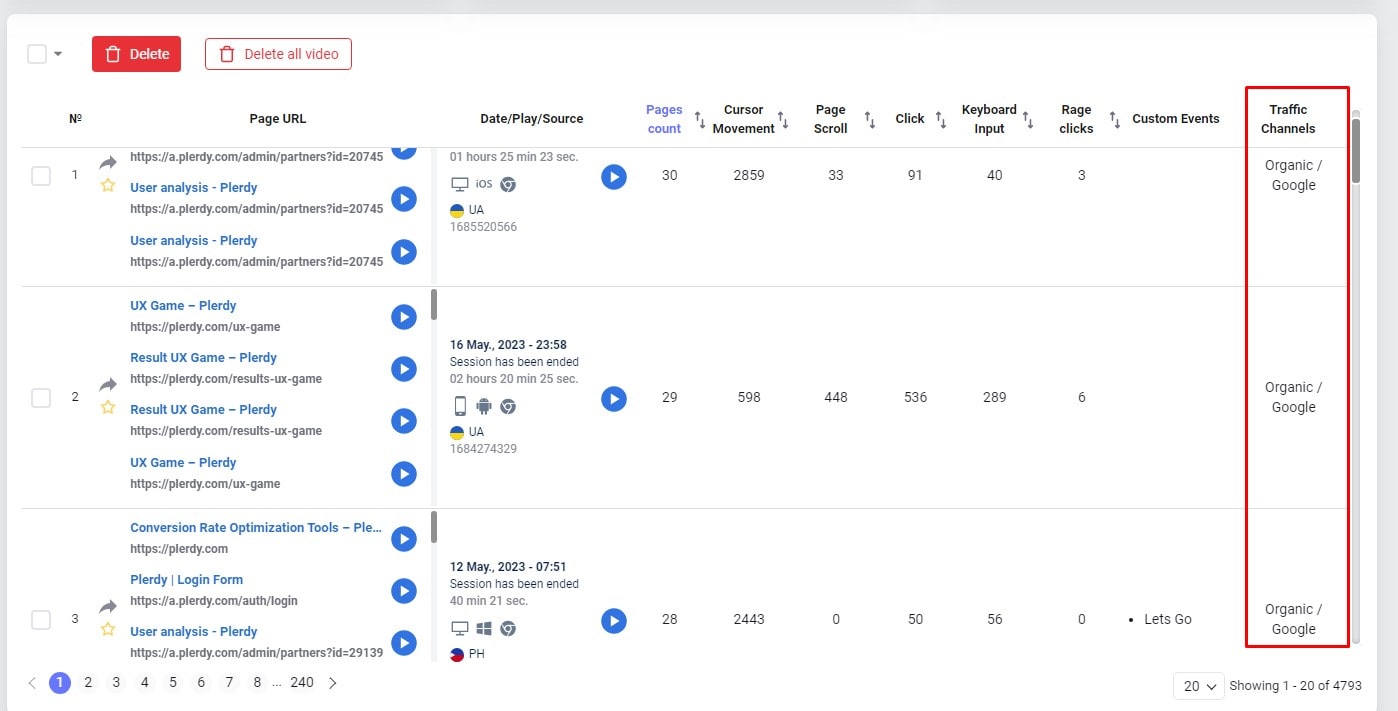Click the Philippines flag in row 3
The width and height of the screenshot is (1398, 711).
457,655
